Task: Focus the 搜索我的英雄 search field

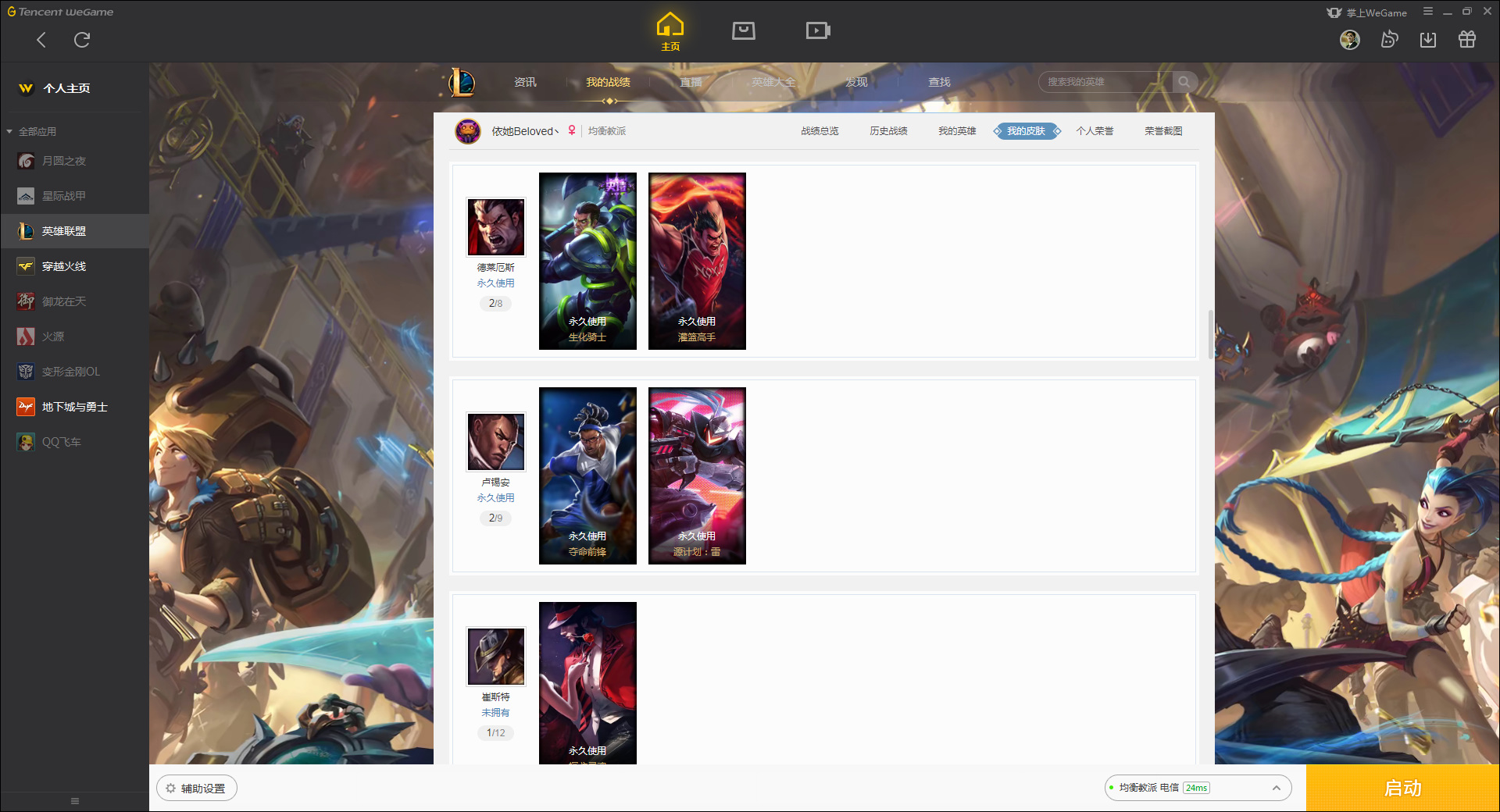Action: [1105, 82]
